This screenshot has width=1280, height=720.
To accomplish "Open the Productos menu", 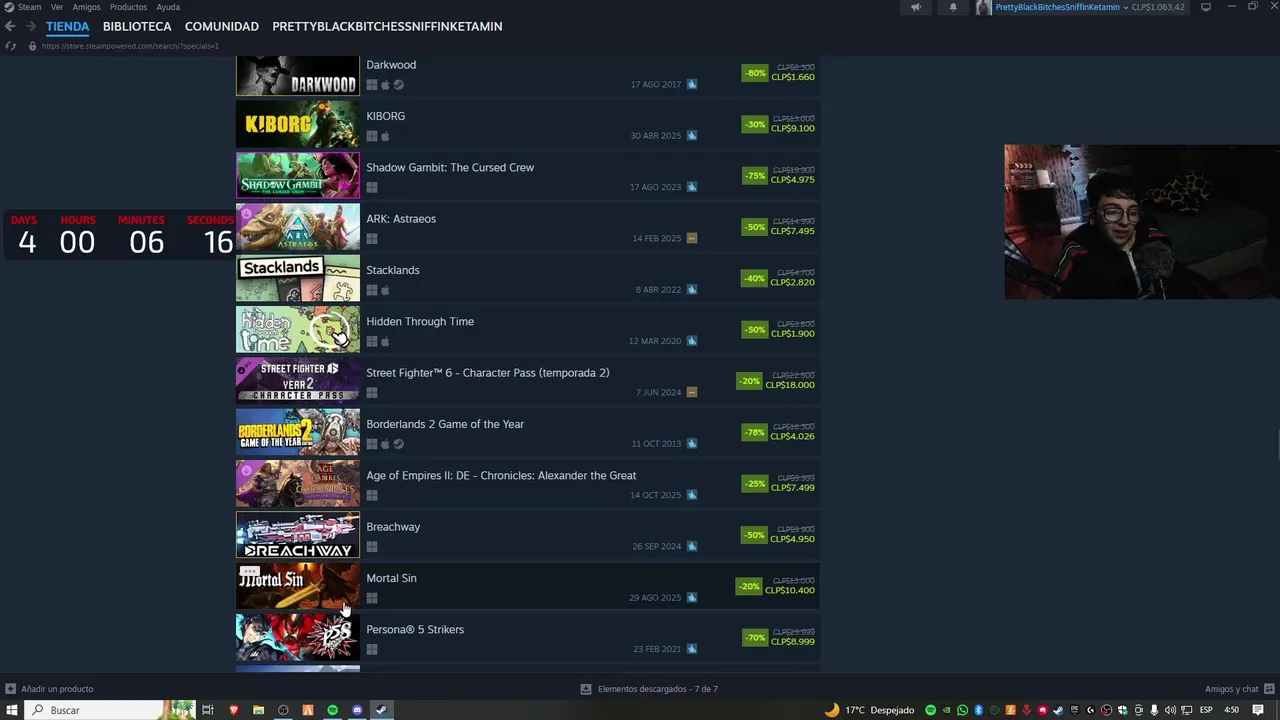I will pyautogui.click(x=128, y=7).
